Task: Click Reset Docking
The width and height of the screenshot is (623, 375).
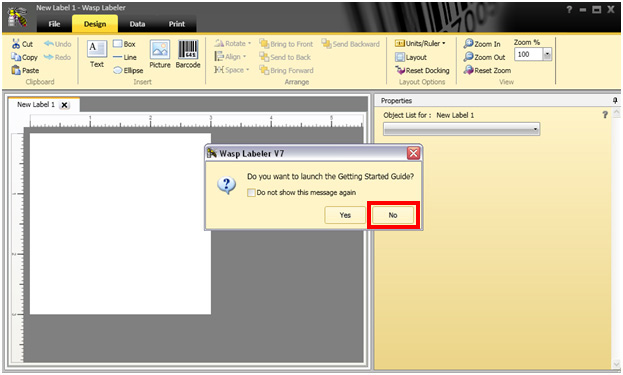Action: pos(422,70)
